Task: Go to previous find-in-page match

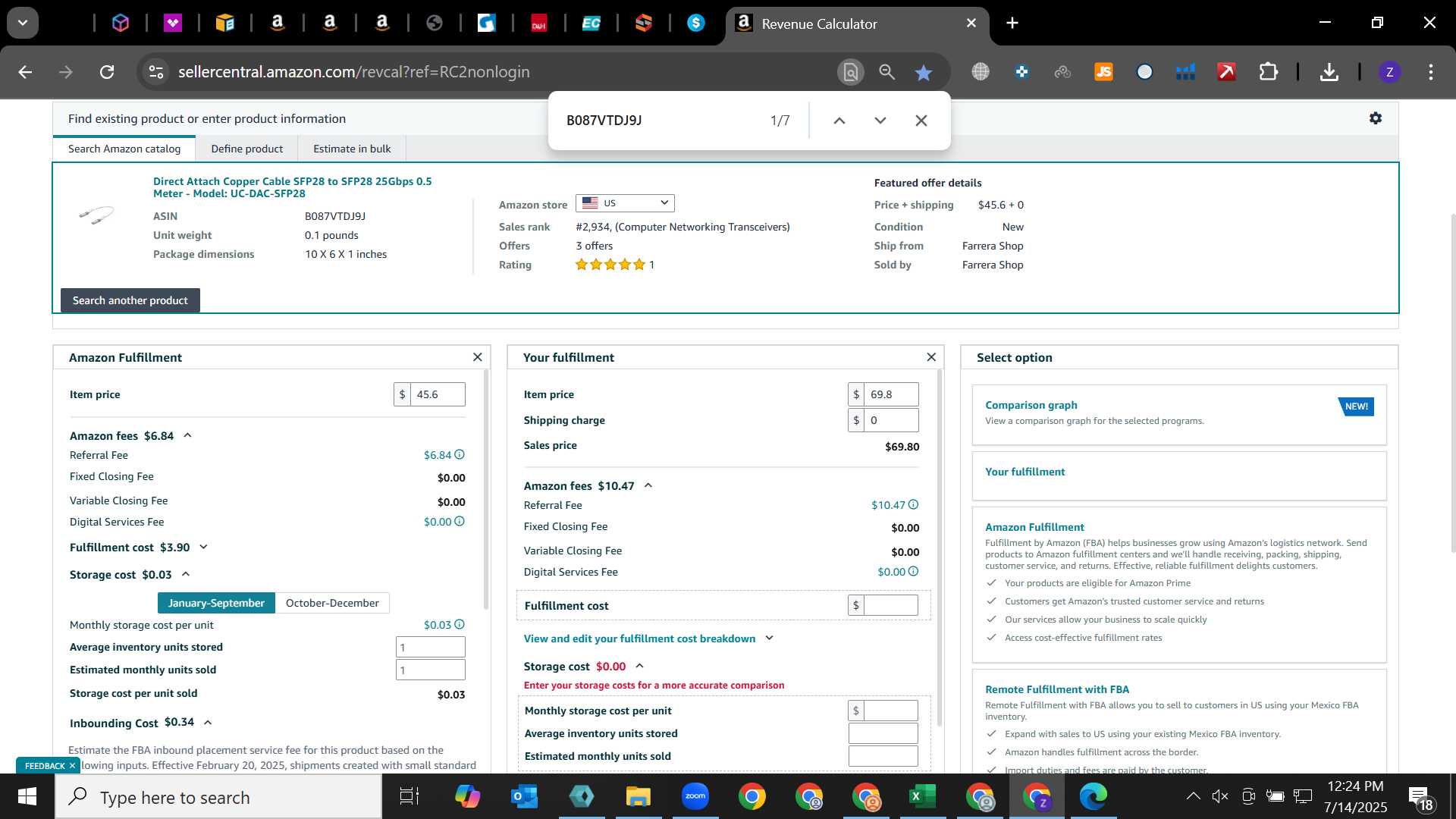Action: (839, 121)
